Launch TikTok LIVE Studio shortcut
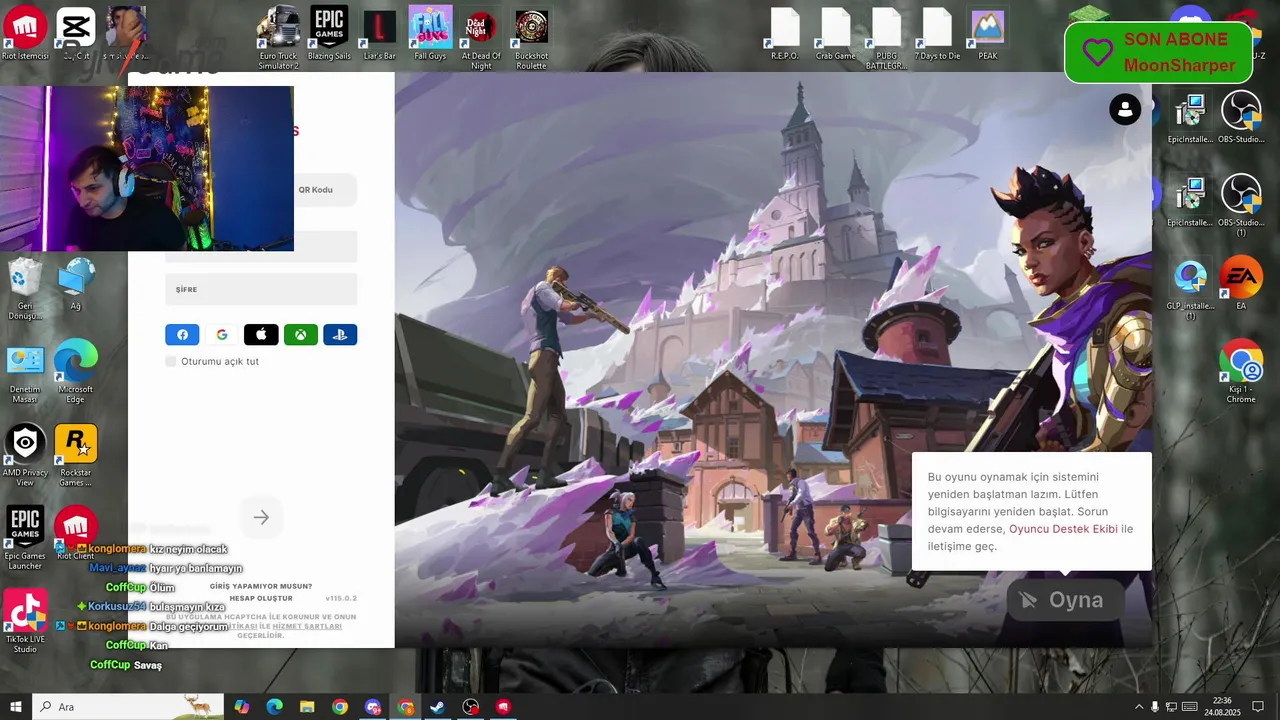The image size is (1280, 720). tap(25, 621)
